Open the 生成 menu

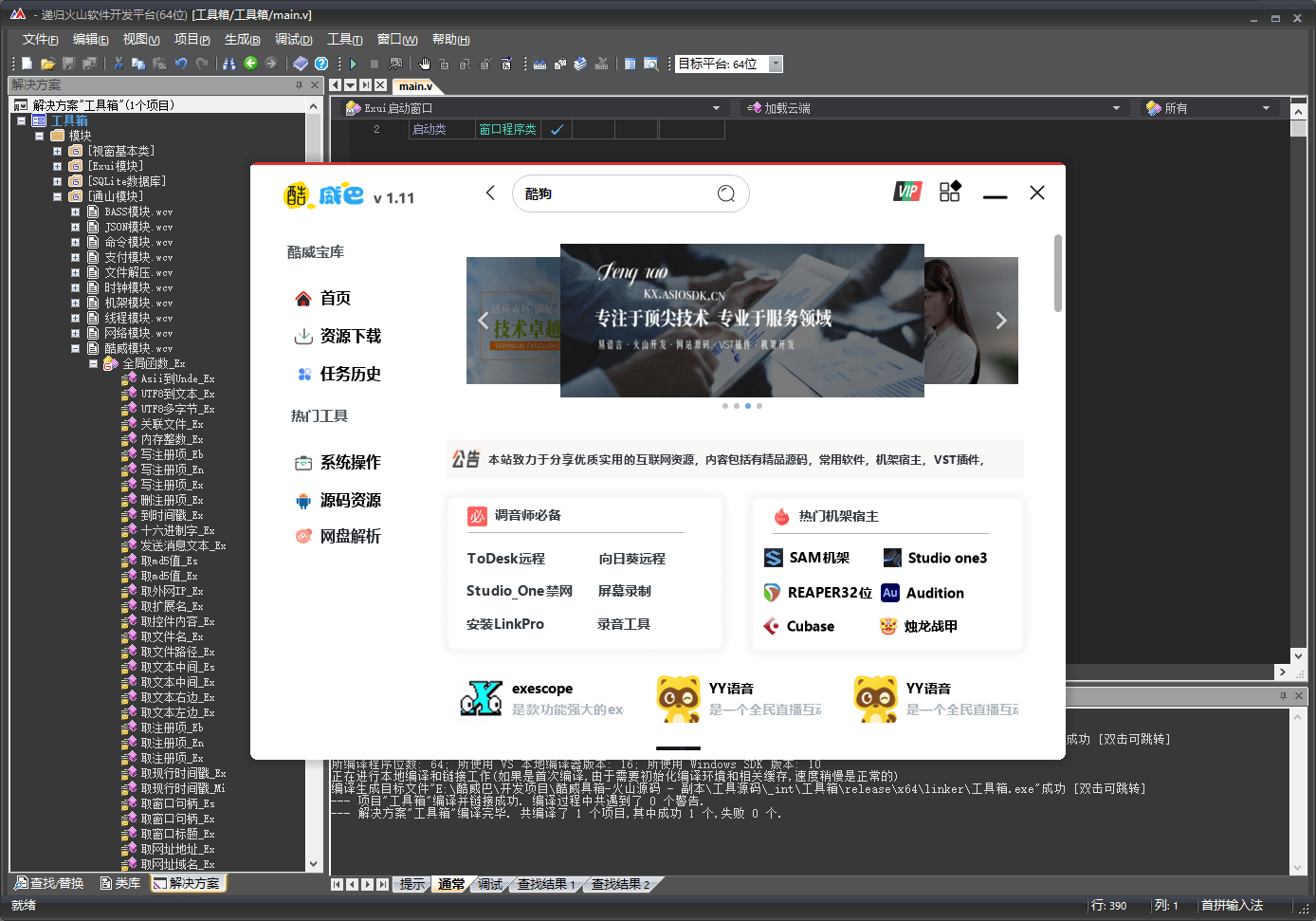[242, 39]
